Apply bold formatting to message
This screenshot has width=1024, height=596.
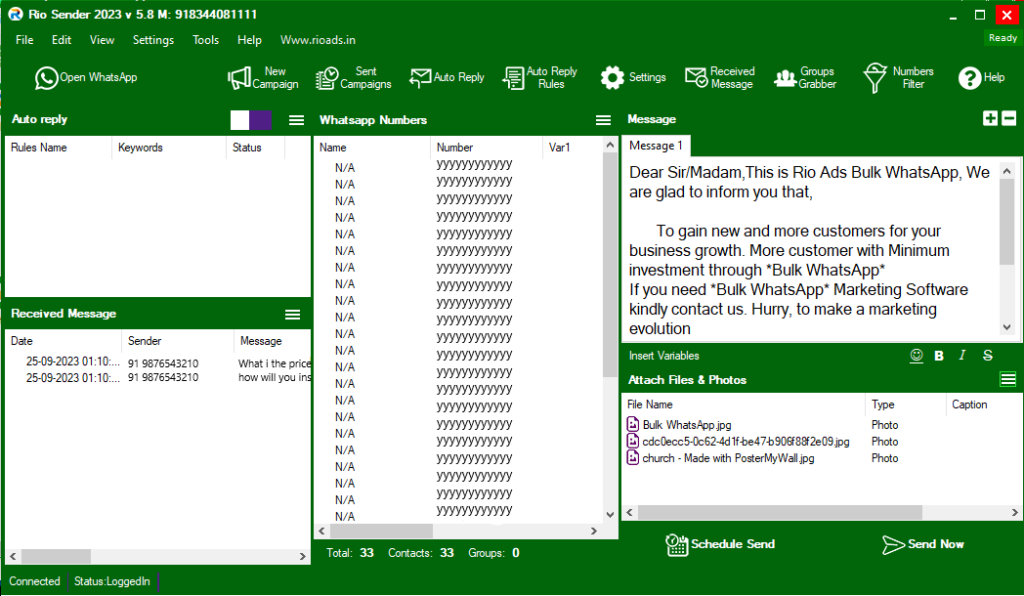coord(939,356)
